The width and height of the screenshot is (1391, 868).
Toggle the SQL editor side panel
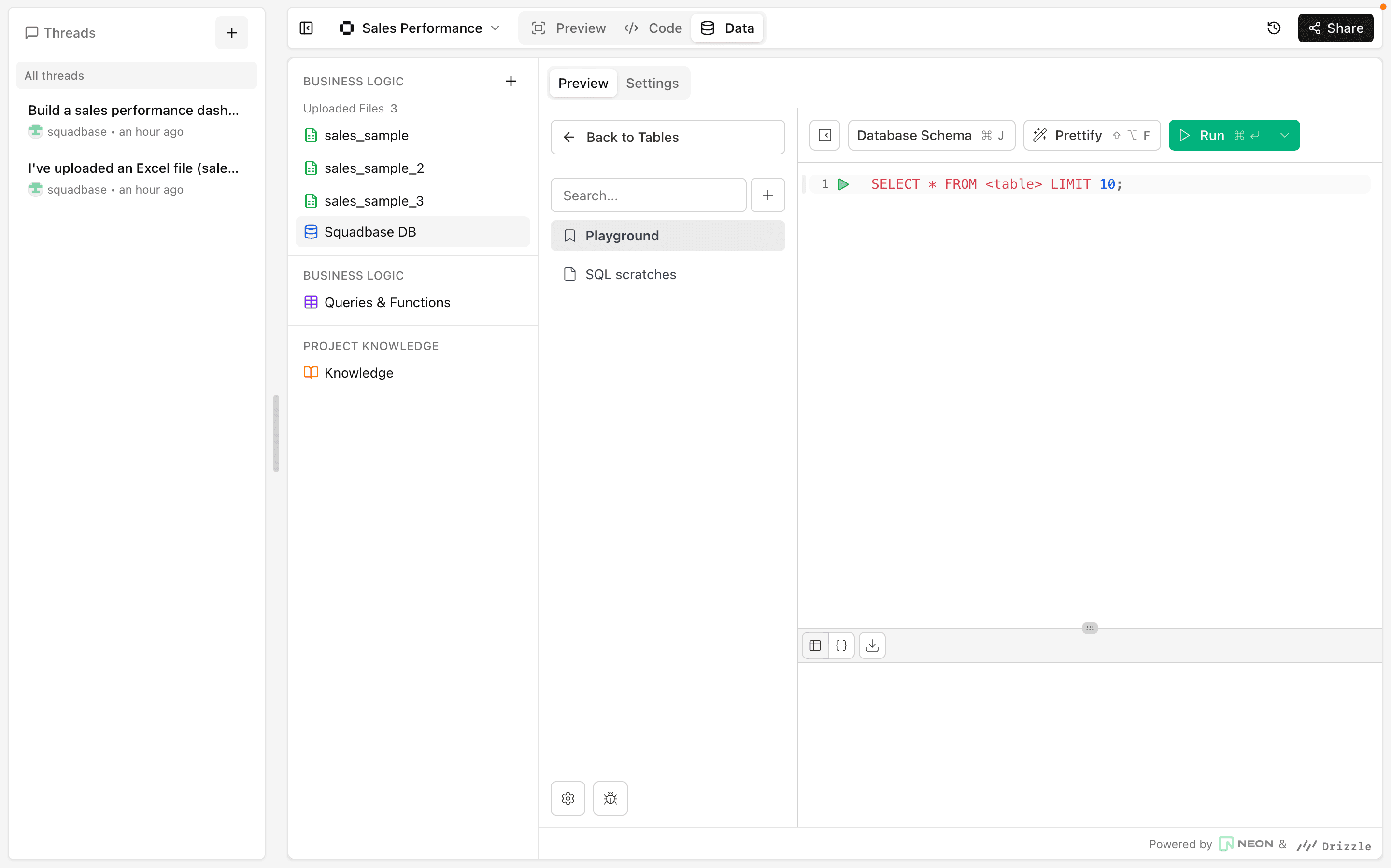[x=825, y=136]
